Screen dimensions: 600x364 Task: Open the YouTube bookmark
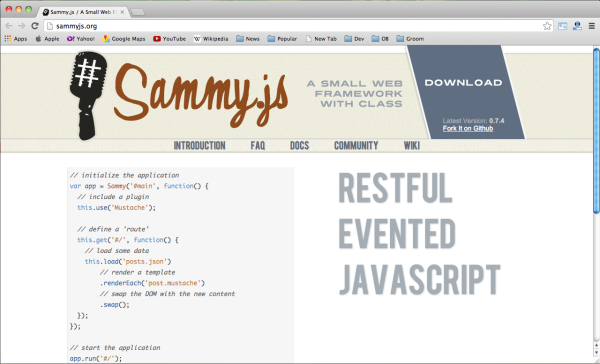[169, 39]
